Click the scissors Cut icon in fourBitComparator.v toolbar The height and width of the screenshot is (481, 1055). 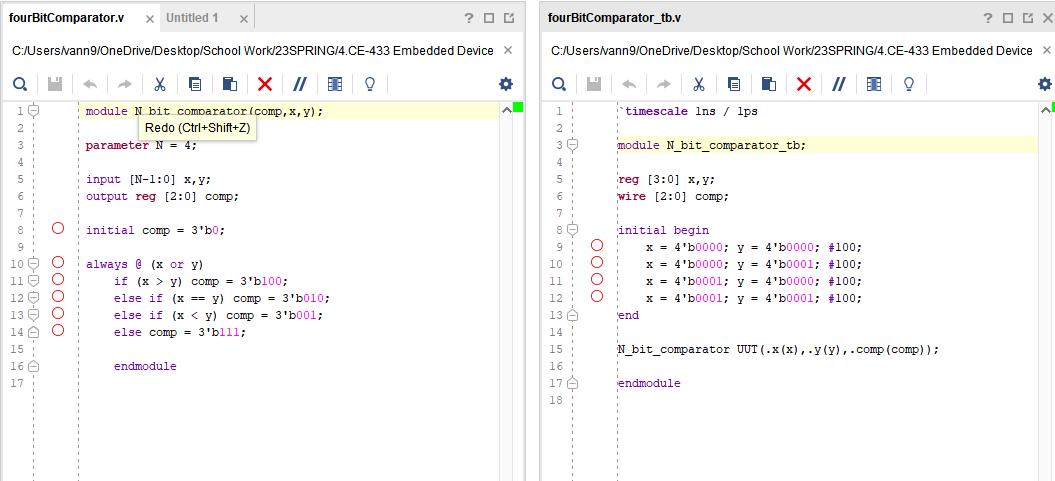[x=159, y=84]
